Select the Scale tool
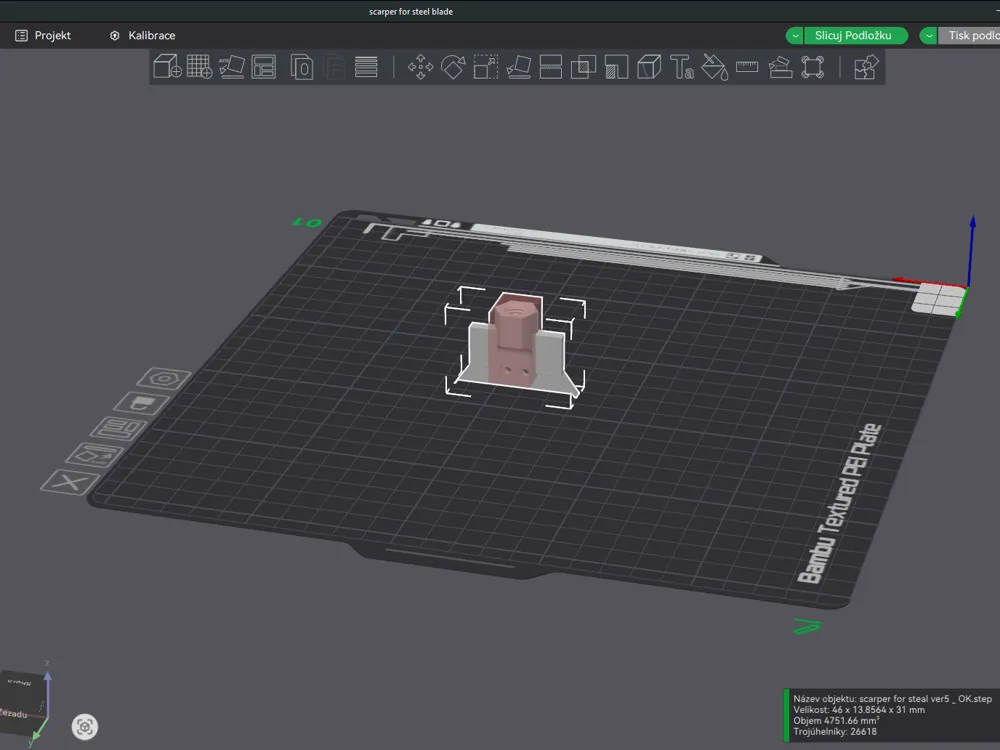The width and height of the screenshot is (1000, 750). pos(485,67)
